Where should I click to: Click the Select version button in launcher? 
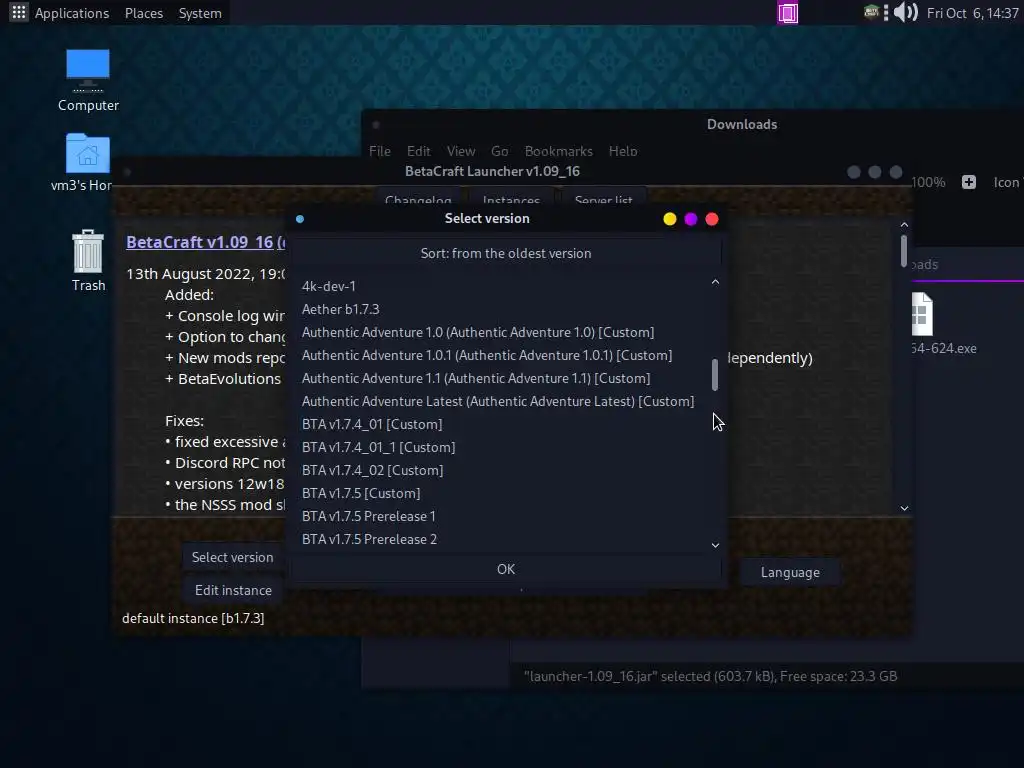point(232,557)
